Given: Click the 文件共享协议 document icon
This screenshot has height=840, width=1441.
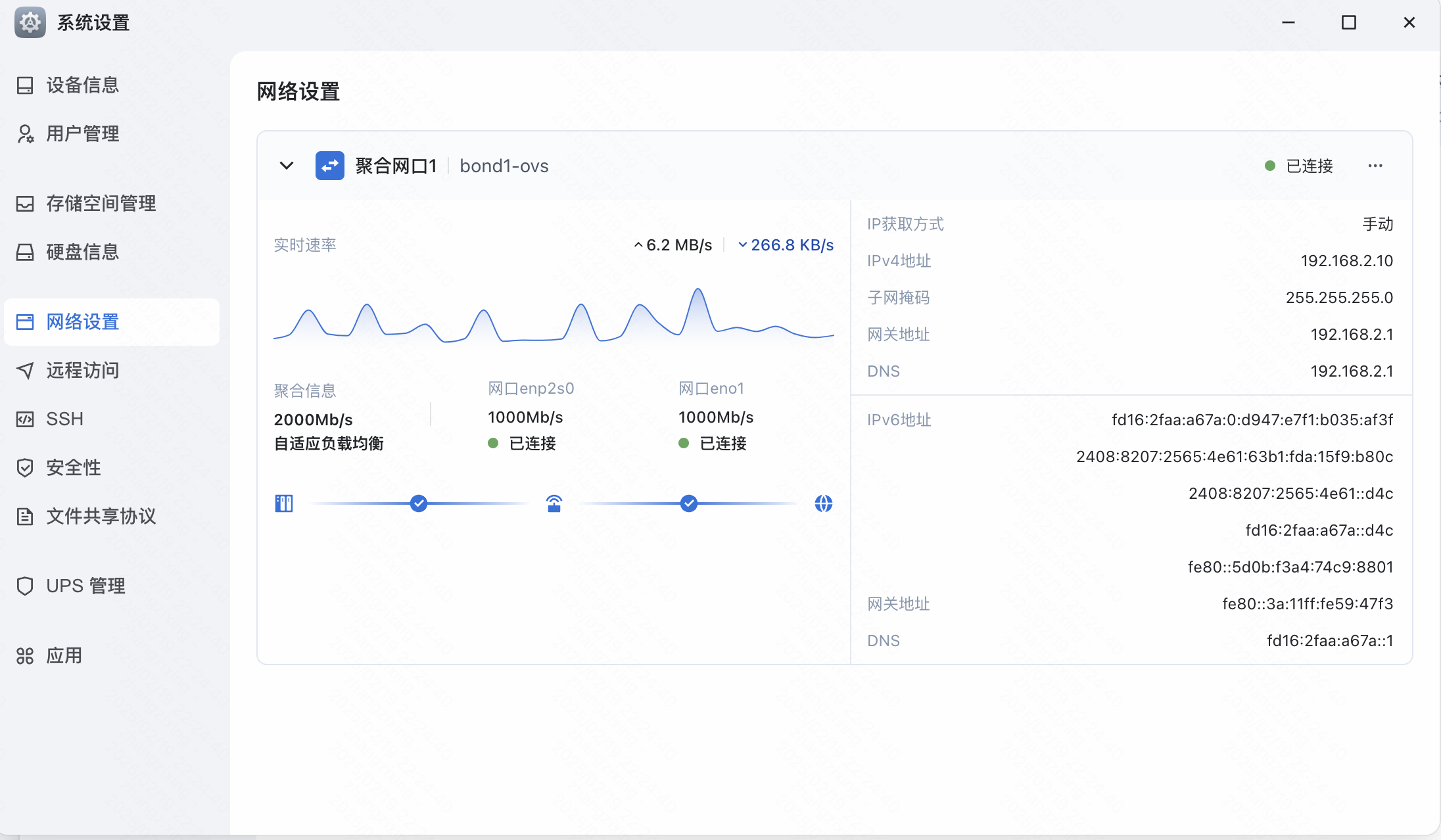Looking at the screenshot, I should point(25,517).
